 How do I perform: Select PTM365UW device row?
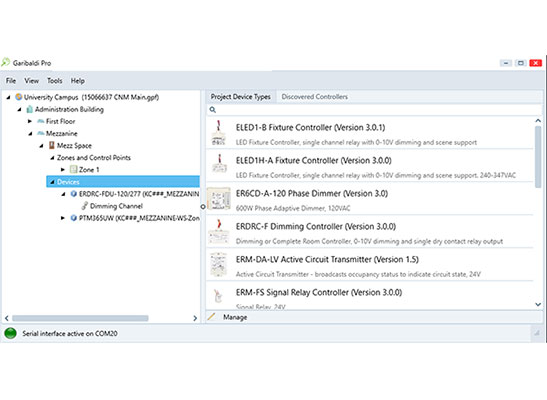[139, 218]
